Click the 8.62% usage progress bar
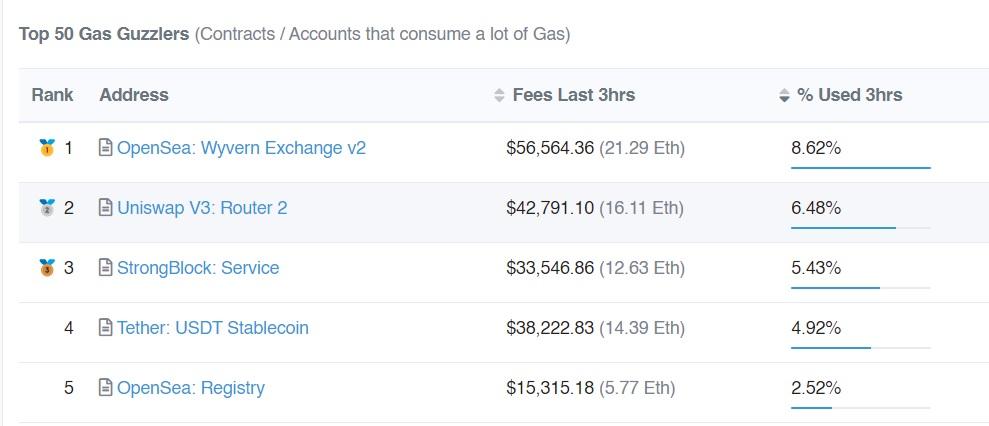 (x=860, y=168)
